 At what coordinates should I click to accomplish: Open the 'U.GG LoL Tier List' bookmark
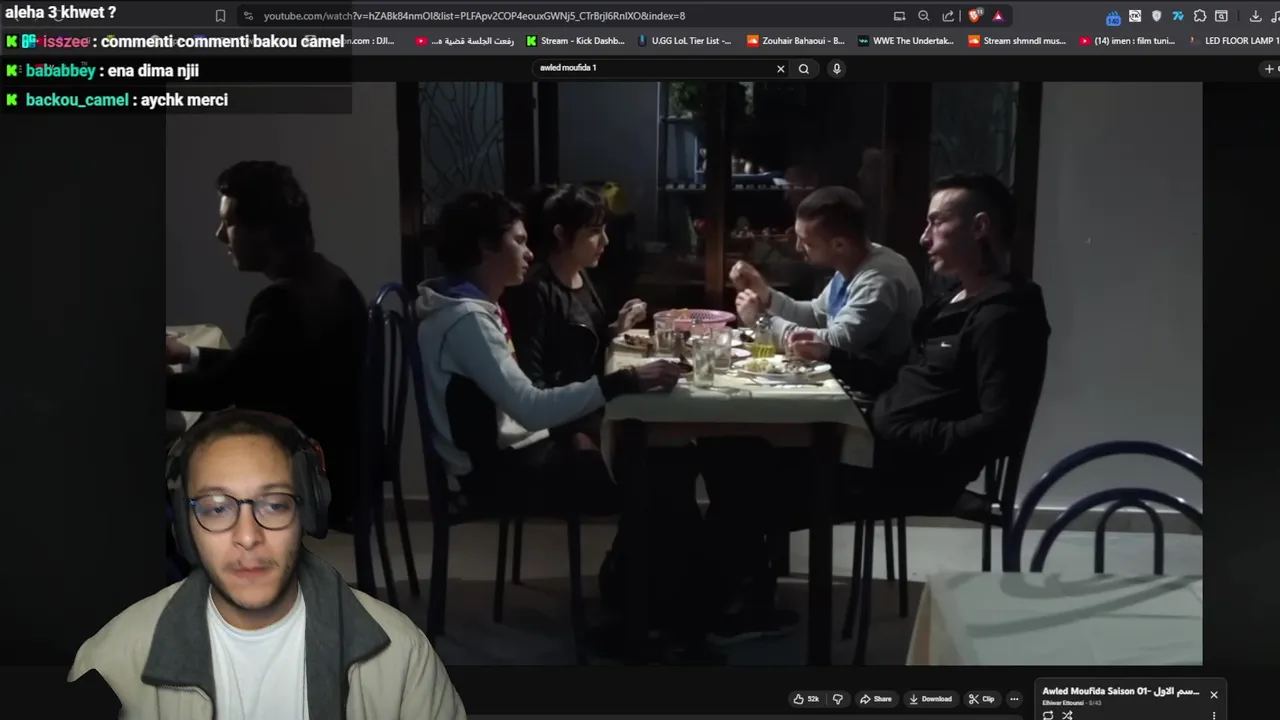(x=683, y=41)
